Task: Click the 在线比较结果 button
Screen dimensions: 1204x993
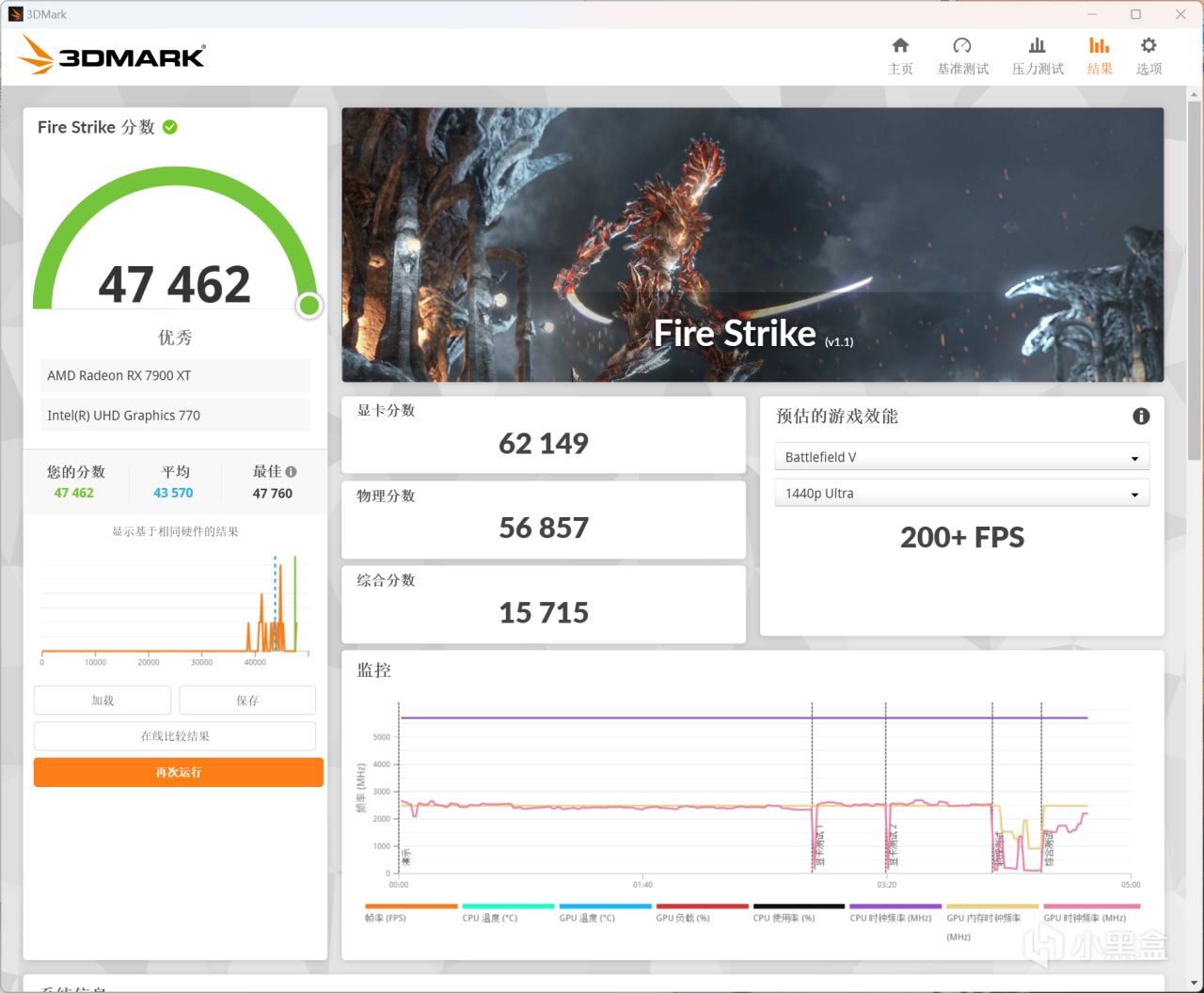Action: 175,735
